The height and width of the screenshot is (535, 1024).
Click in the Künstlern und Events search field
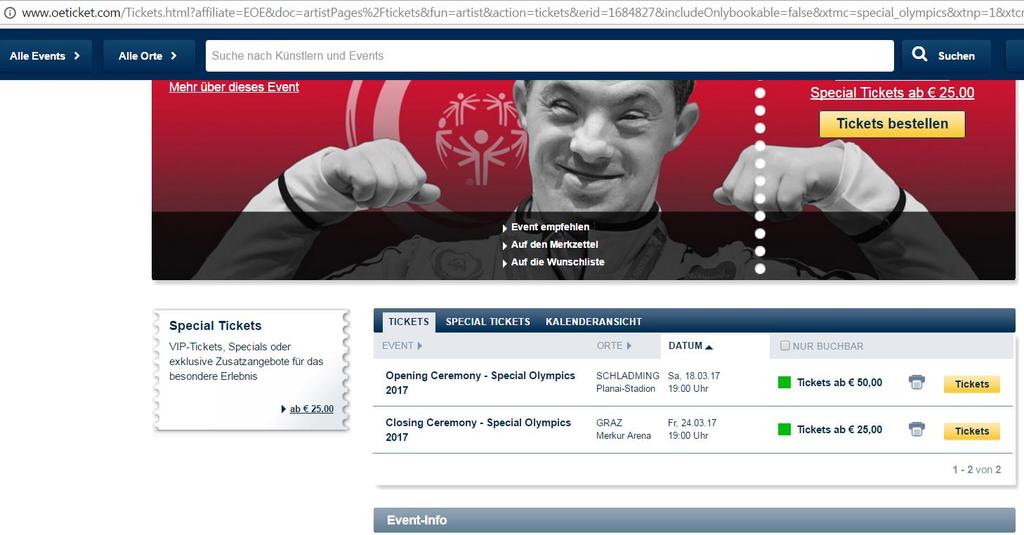549,56
